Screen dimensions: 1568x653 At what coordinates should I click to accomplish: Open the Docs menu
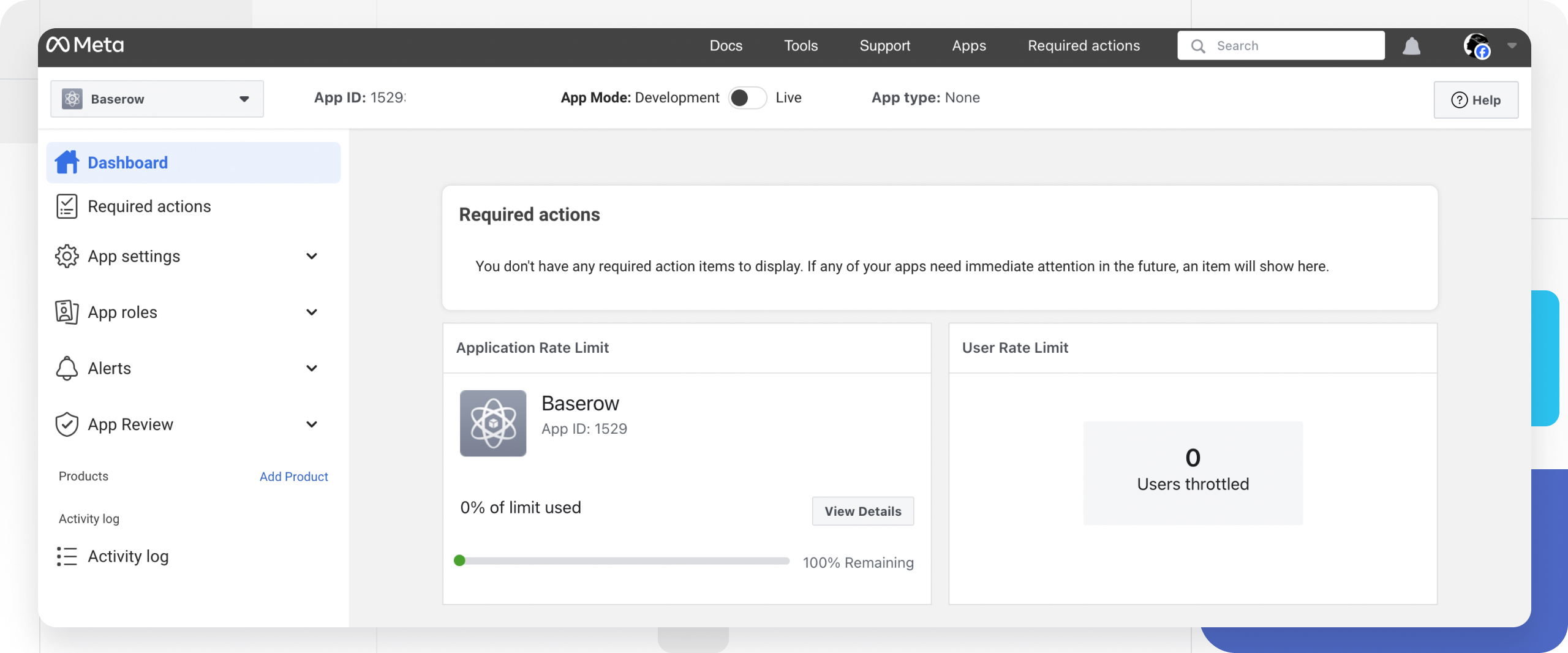click(726, 45)
